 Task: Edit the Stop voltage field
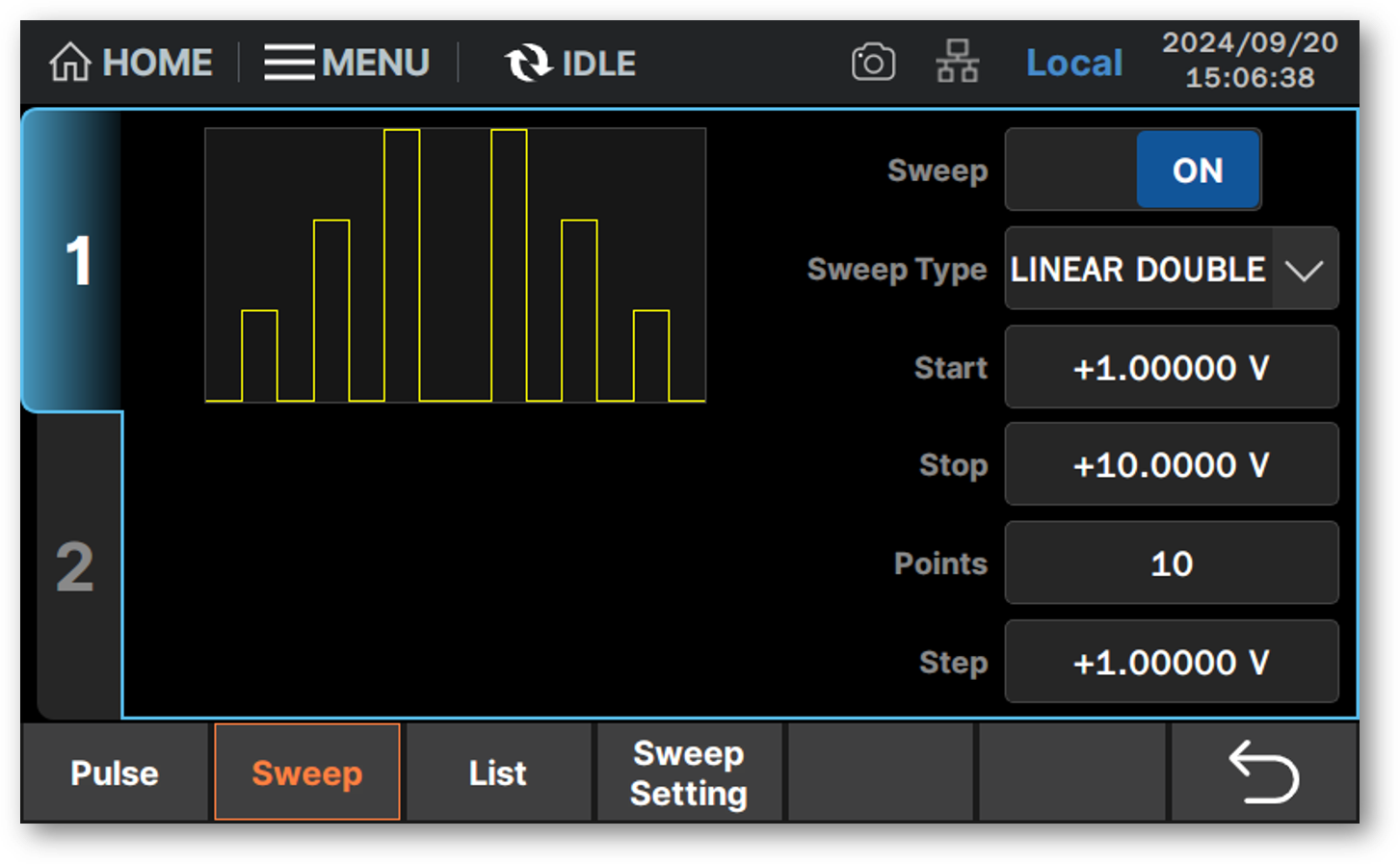click(x=1172, y=464)
